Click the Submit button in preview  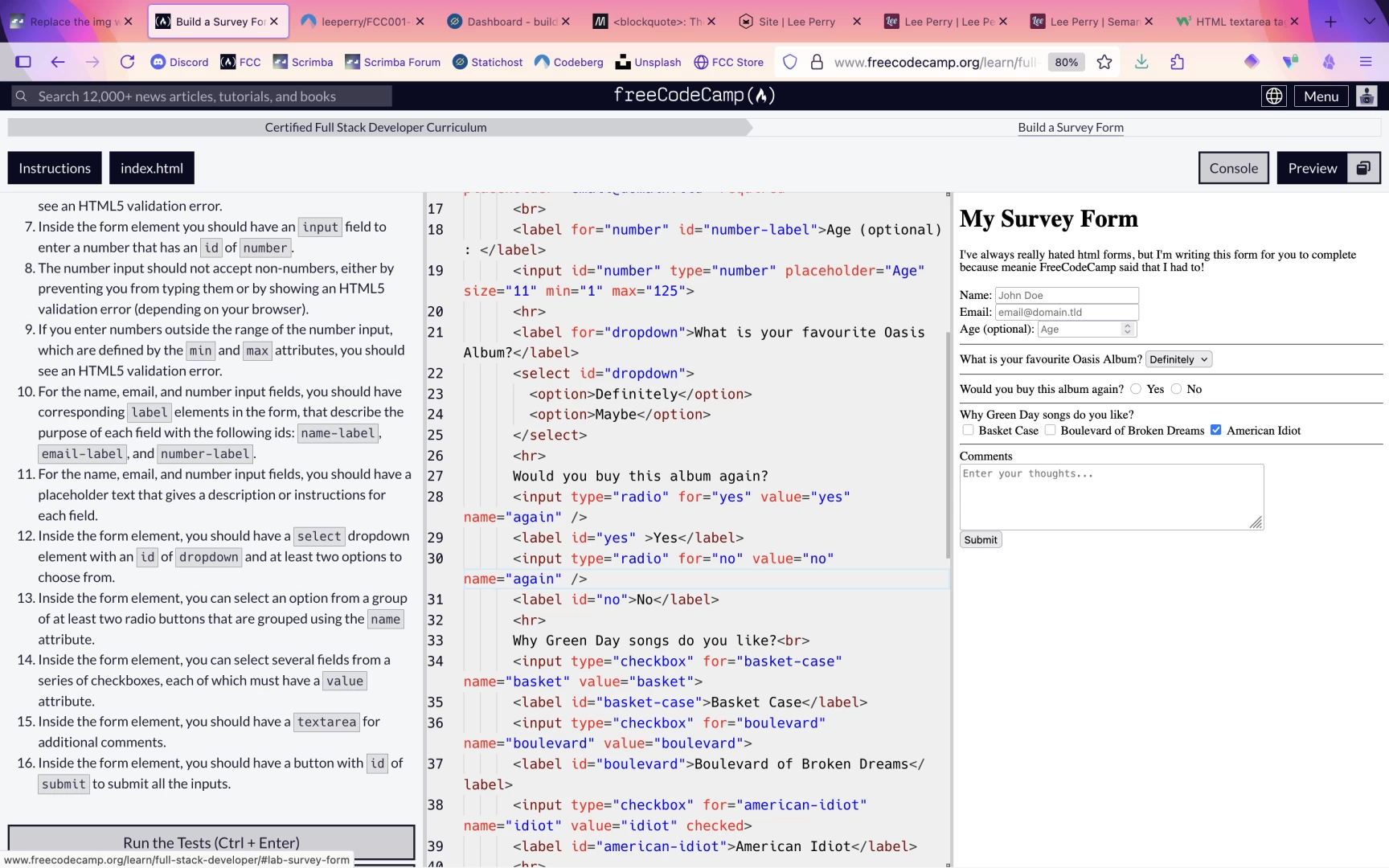(981, 540)
